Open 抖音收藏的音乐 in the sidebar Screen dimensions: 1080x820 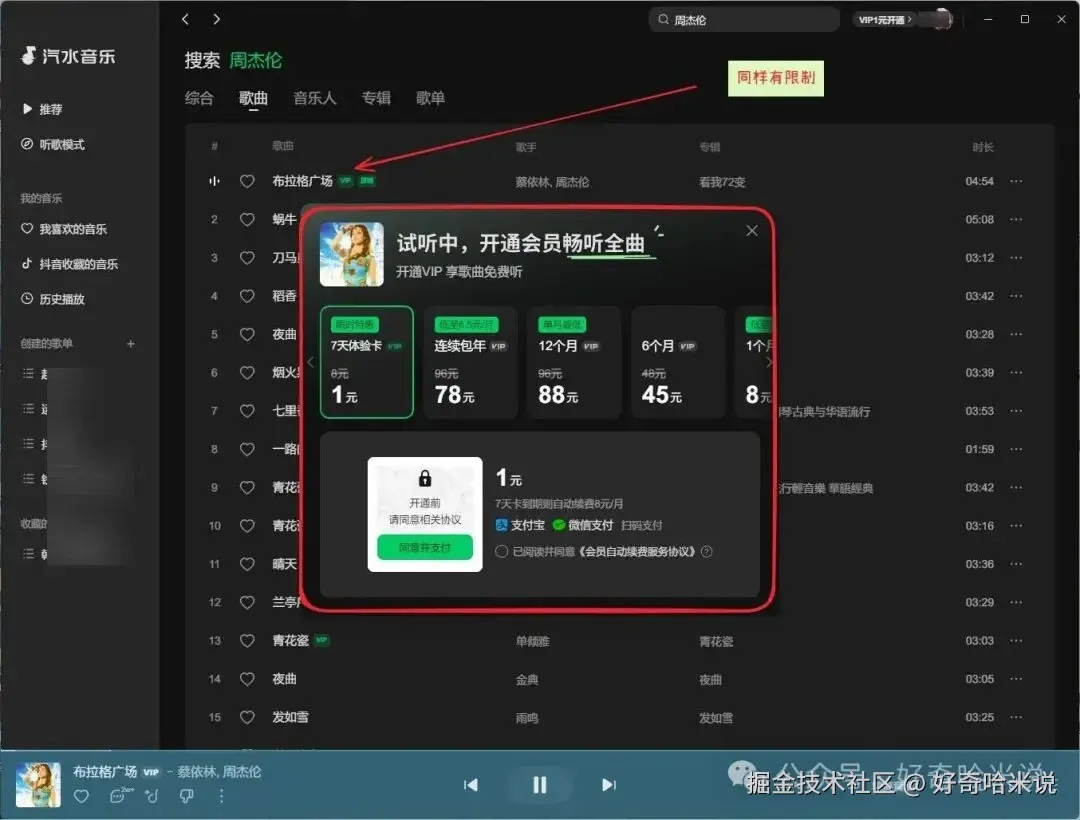pos(70,264)
